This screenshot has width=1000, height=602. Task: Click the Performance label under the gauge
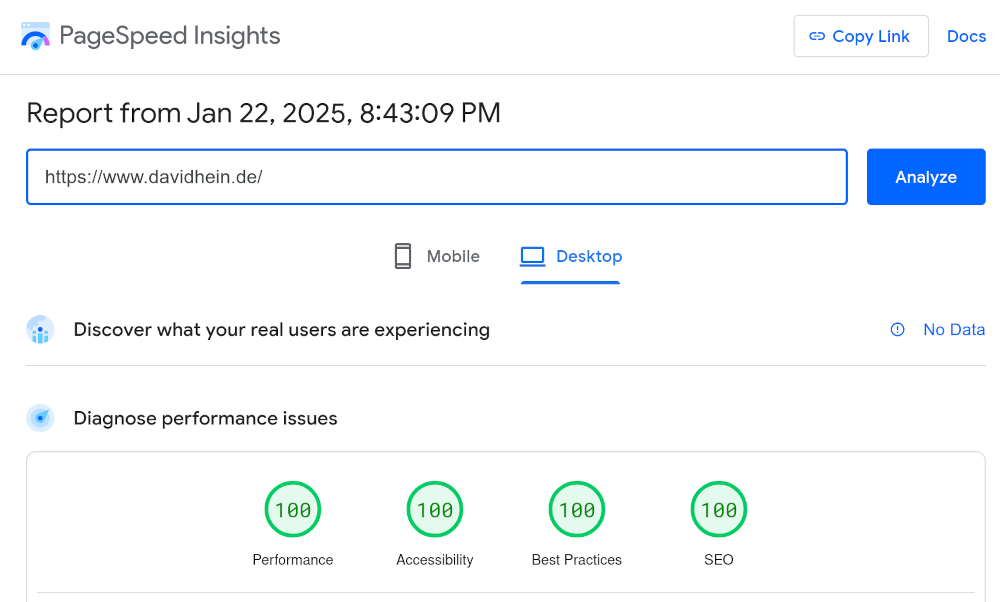[x=293, y=560]
